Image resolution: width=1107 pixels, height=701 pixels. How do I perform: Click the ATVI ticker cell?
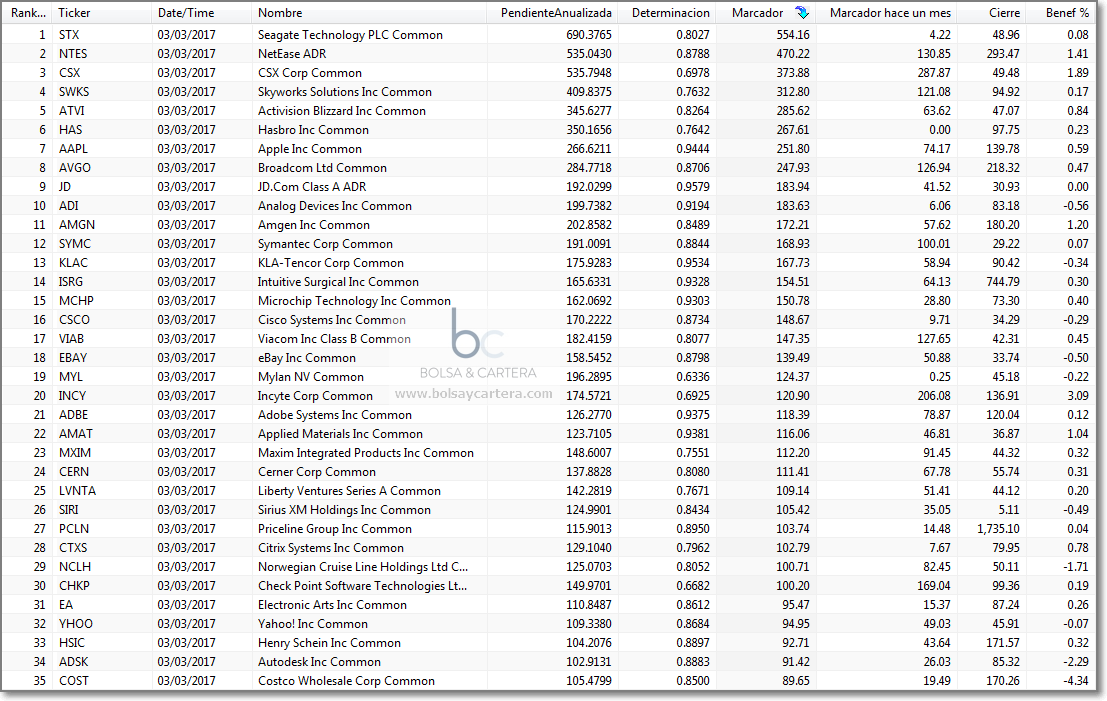click(71, 111)
